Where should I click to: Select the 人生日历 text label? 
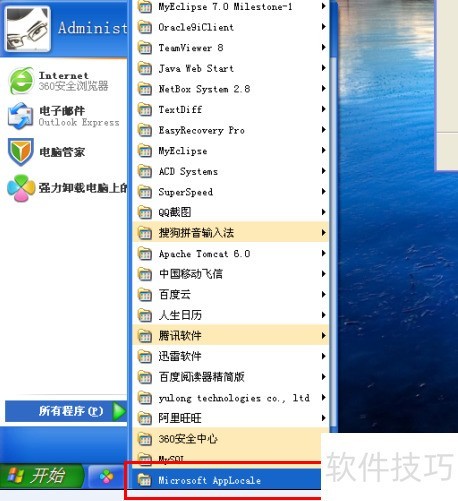pos(180,315)
